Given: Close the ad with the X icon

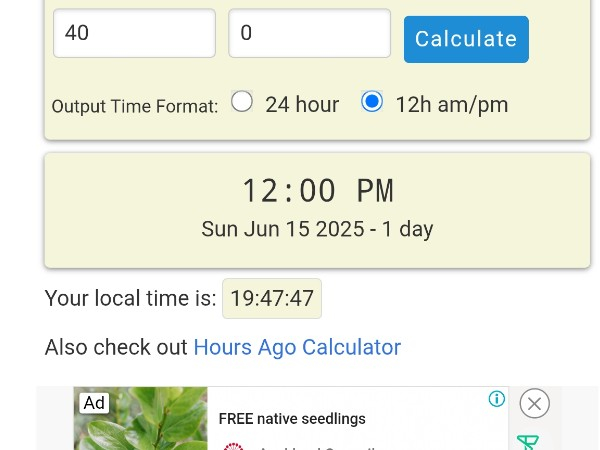Looking at the screenshot, I should click(535, 403).
